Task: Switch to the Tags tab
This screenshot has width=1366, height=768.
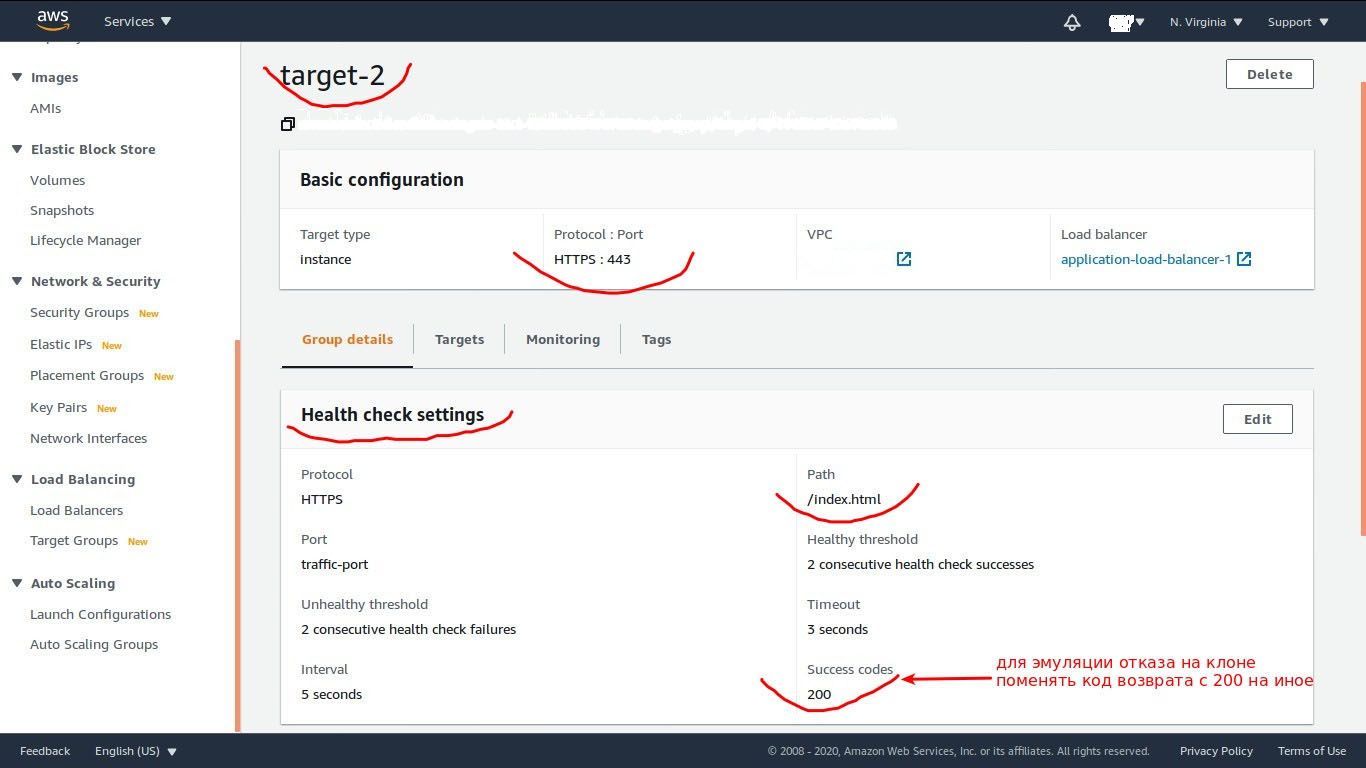Action: coord(656,340)
